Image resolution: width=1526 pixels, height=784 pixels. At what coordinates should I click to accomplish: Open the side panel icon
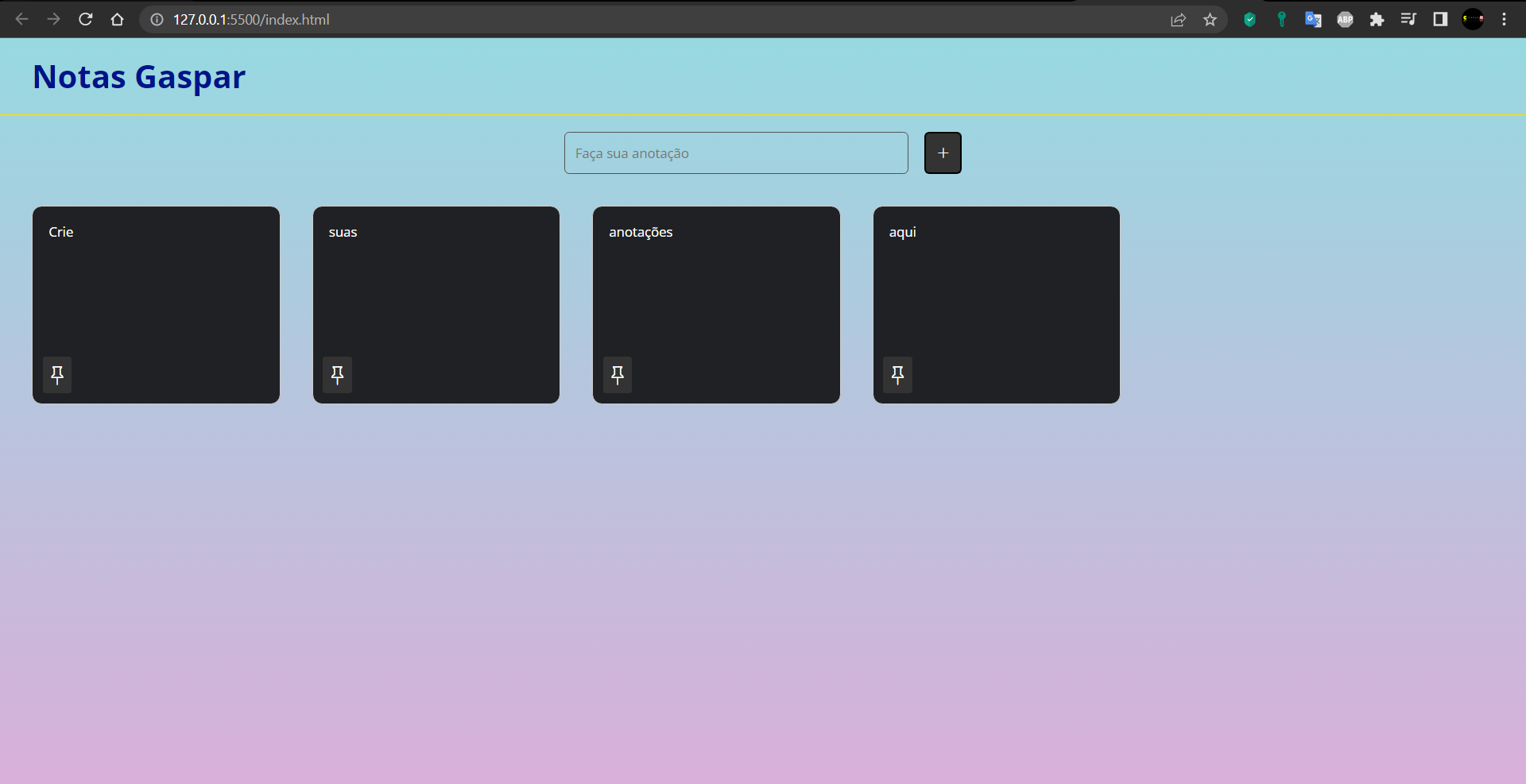point(1439,19)
